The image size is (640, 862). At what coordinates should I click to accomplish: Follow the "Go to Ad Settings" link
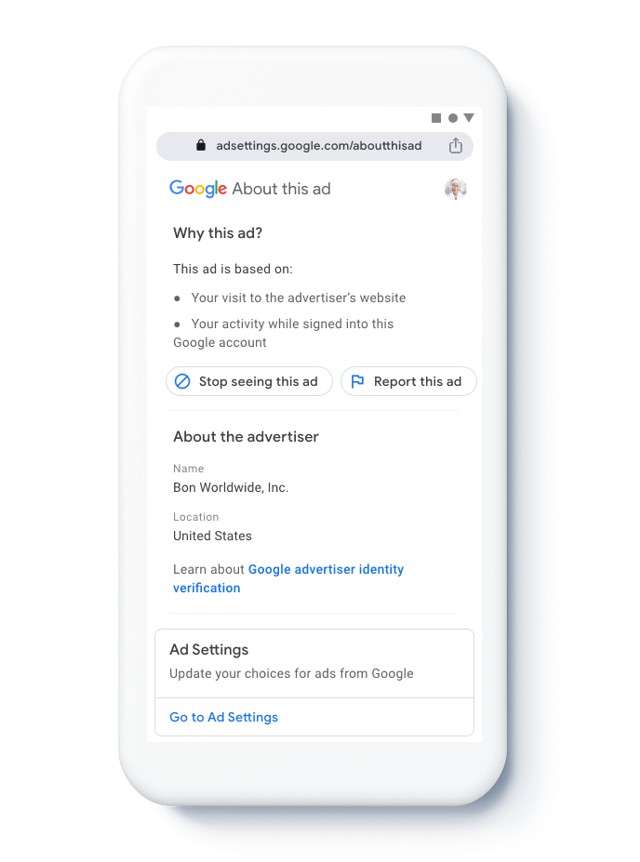(x=224, y=717)
